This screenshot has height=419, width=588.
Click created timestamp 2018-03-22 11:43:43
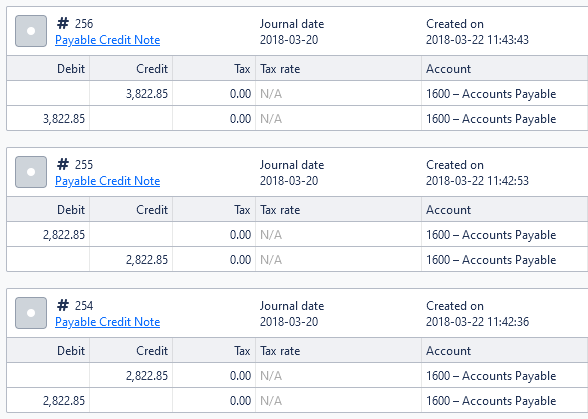(477, 40)
